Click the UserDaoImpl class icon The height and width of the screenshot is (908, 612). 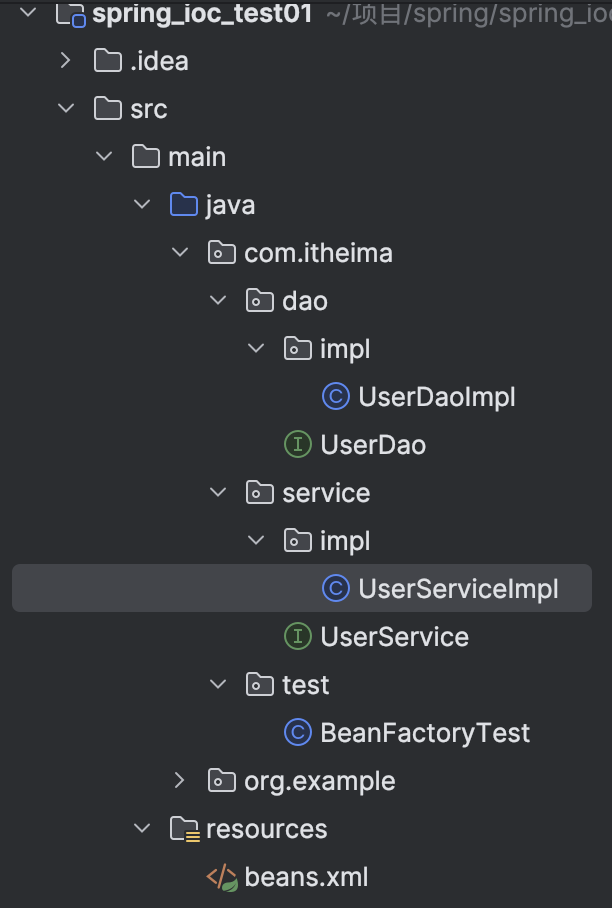336,397
